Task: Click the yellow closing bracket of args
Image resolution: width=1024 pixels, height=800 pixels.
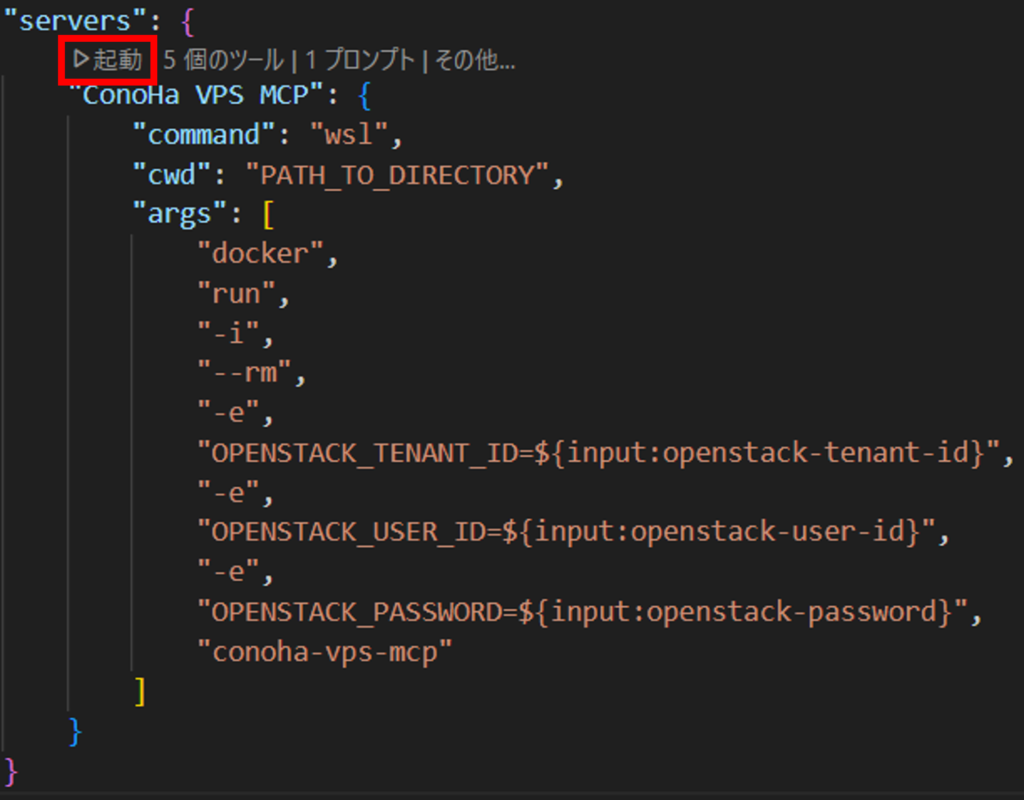Action: [140, 691]
